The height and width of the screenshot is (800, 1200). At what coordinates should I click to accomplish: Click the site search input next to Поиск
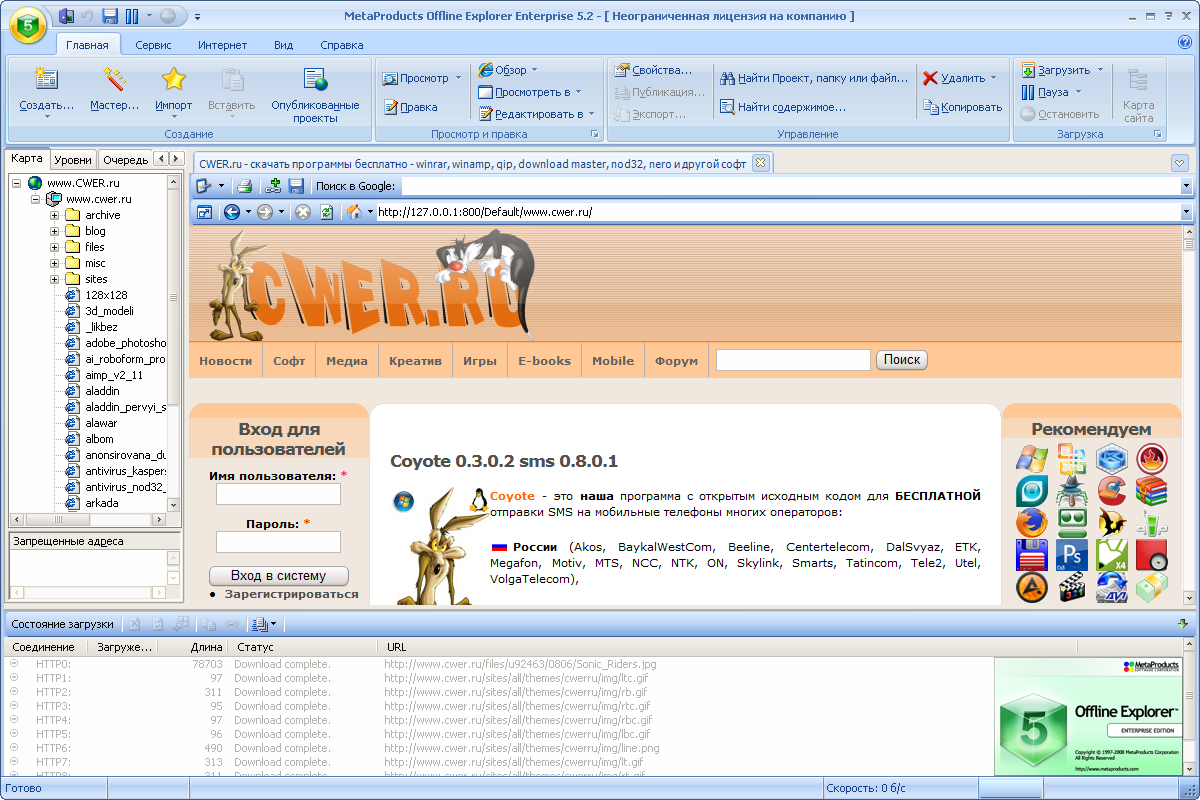click(x=794, y=360)
